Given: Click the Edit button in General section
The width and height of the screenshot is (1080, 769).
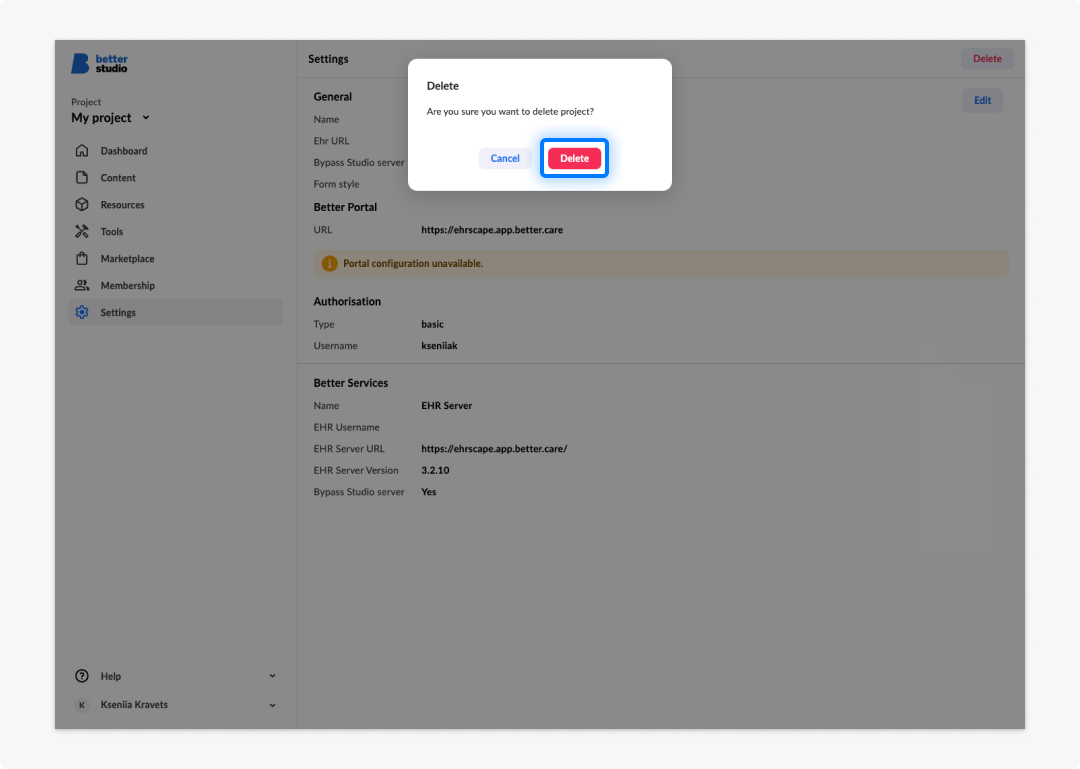Looking at the screenshot, I should tap(982, 101).
